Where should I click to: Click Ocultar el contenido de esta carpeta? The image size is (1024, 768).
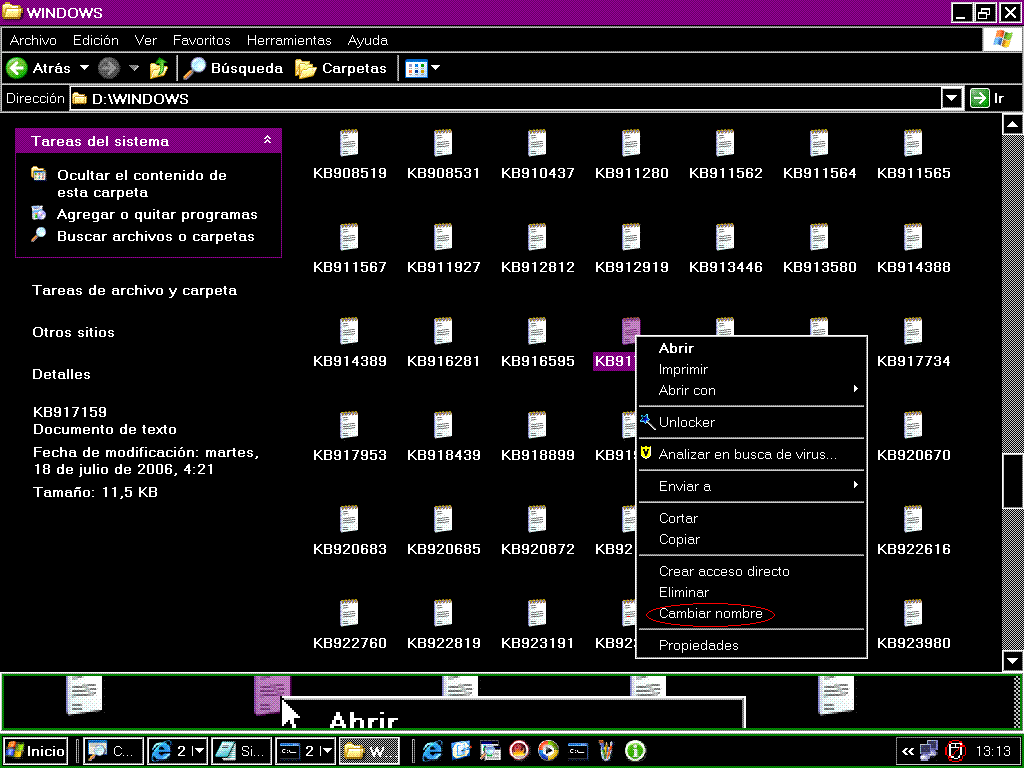tap(142, 184)
